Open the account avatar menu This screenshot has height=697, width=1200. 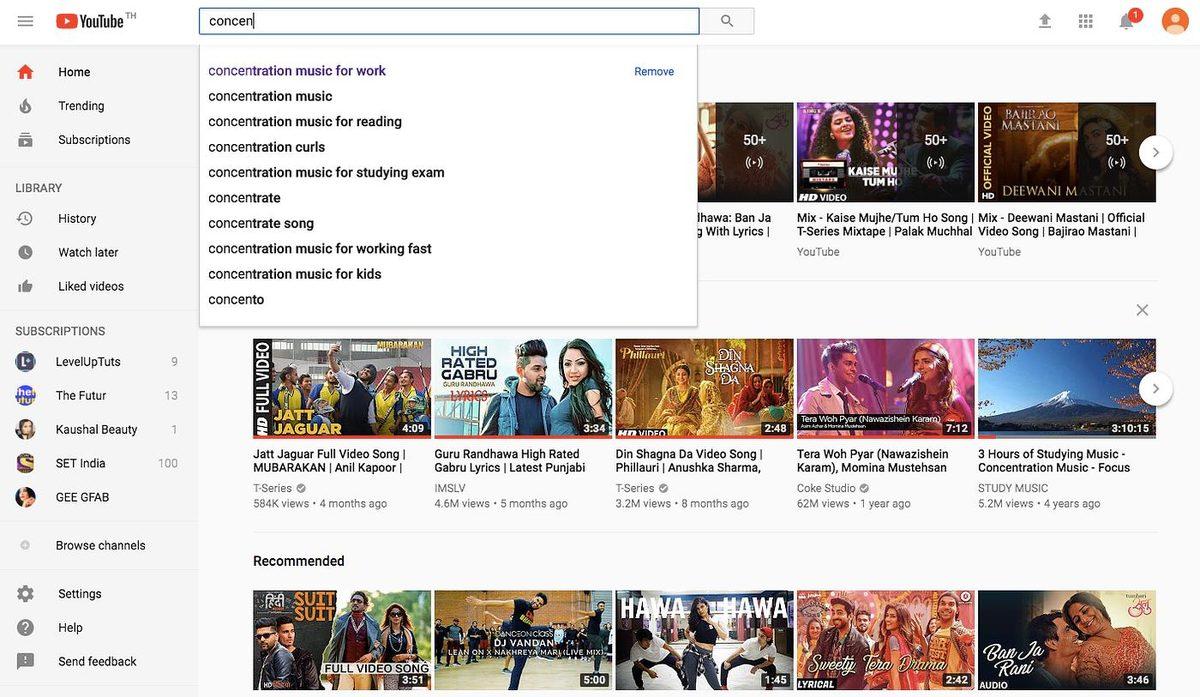click(x=1175, y=21)
